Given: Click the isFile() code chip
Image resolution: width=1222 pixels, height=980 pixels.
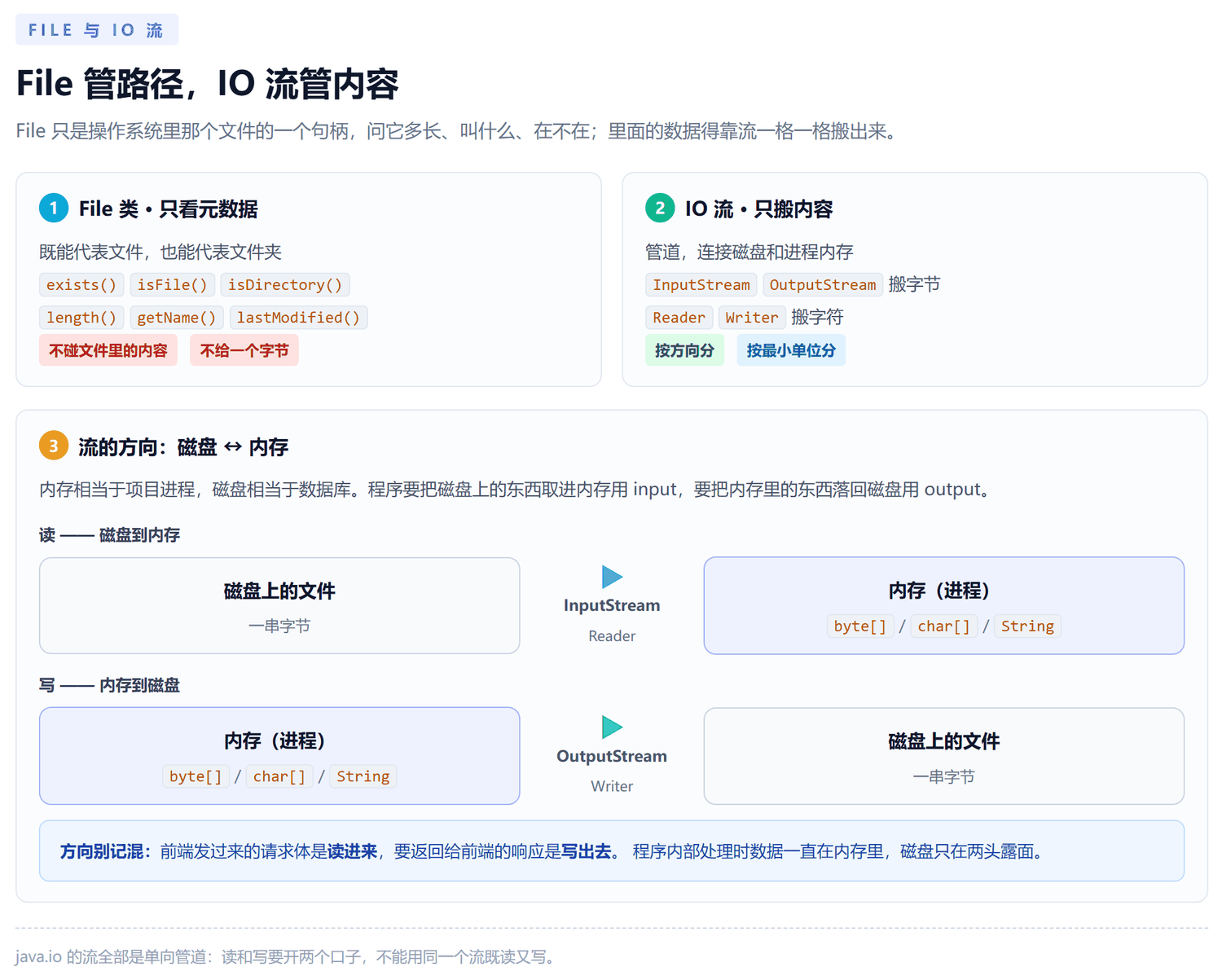Looking at the screenshot, I should (173, 284).
